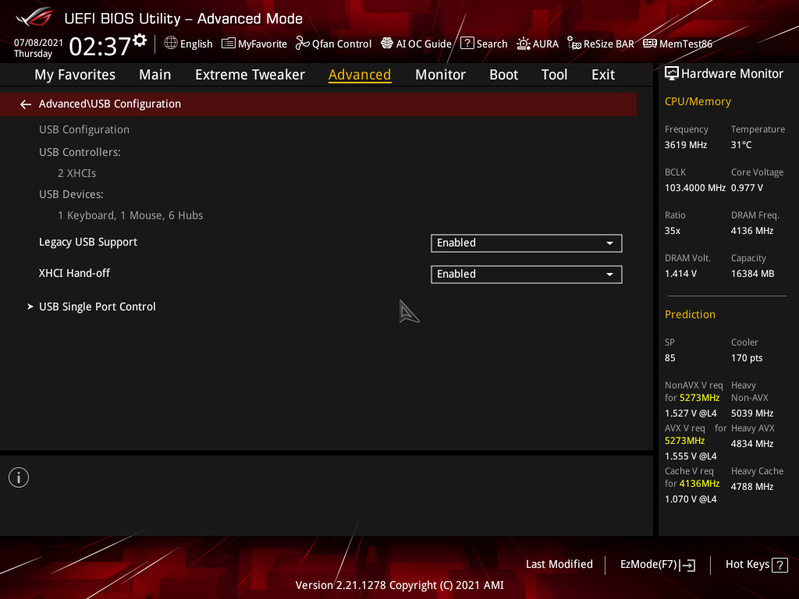This screenshot has width=799, height=599.
Task: Open Qfan Control fan icon
Action: click(302, 43)
